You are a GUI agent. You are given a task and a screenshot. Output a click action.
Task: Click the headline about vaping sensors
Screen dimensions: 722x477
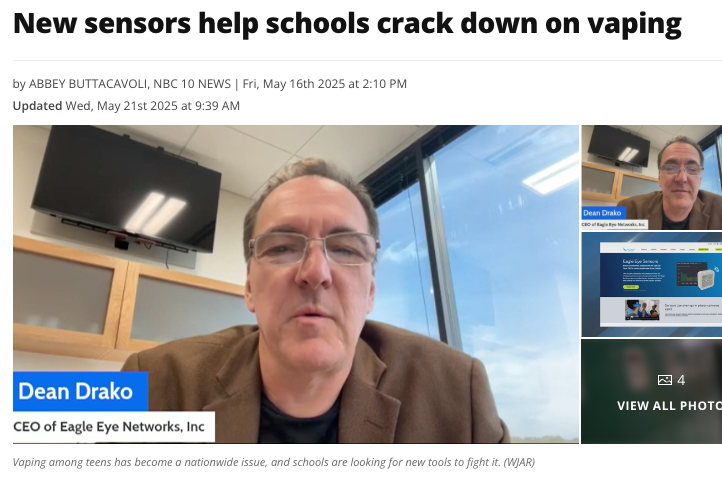pos(347,23)
